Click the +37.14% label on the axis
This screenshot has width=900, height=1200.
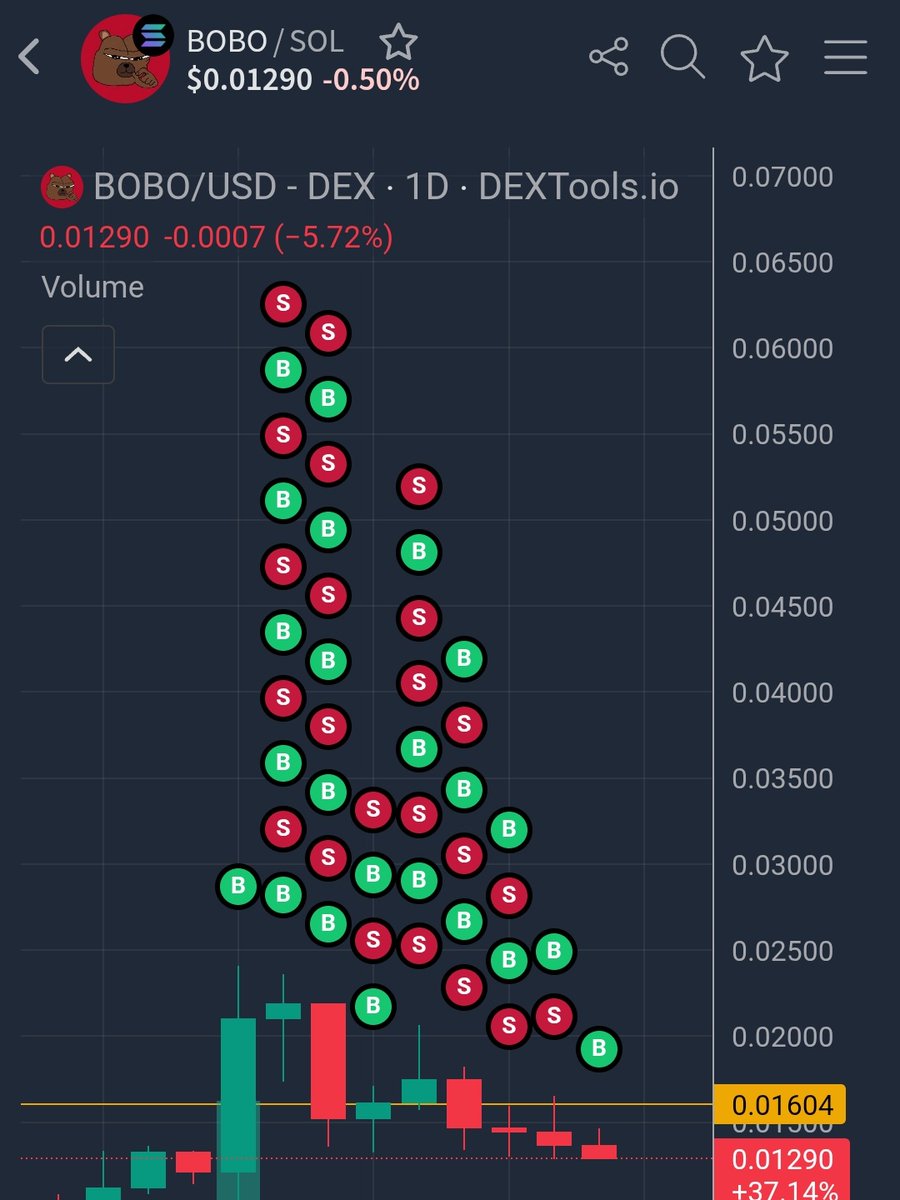[x=786, y=1189]
